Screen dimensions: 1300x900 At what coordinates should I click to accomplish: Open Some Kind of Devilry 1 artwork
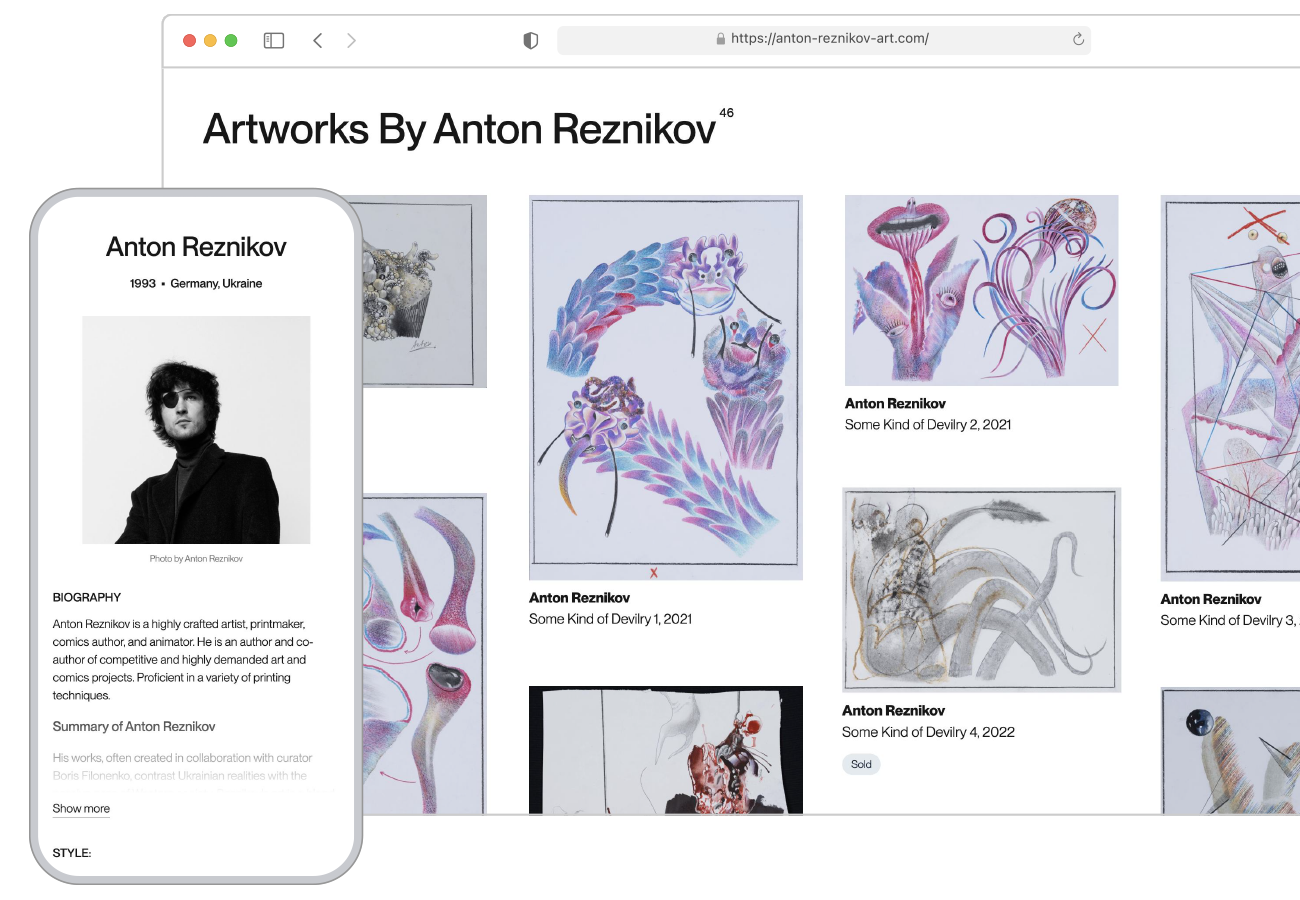pos(666,385)
